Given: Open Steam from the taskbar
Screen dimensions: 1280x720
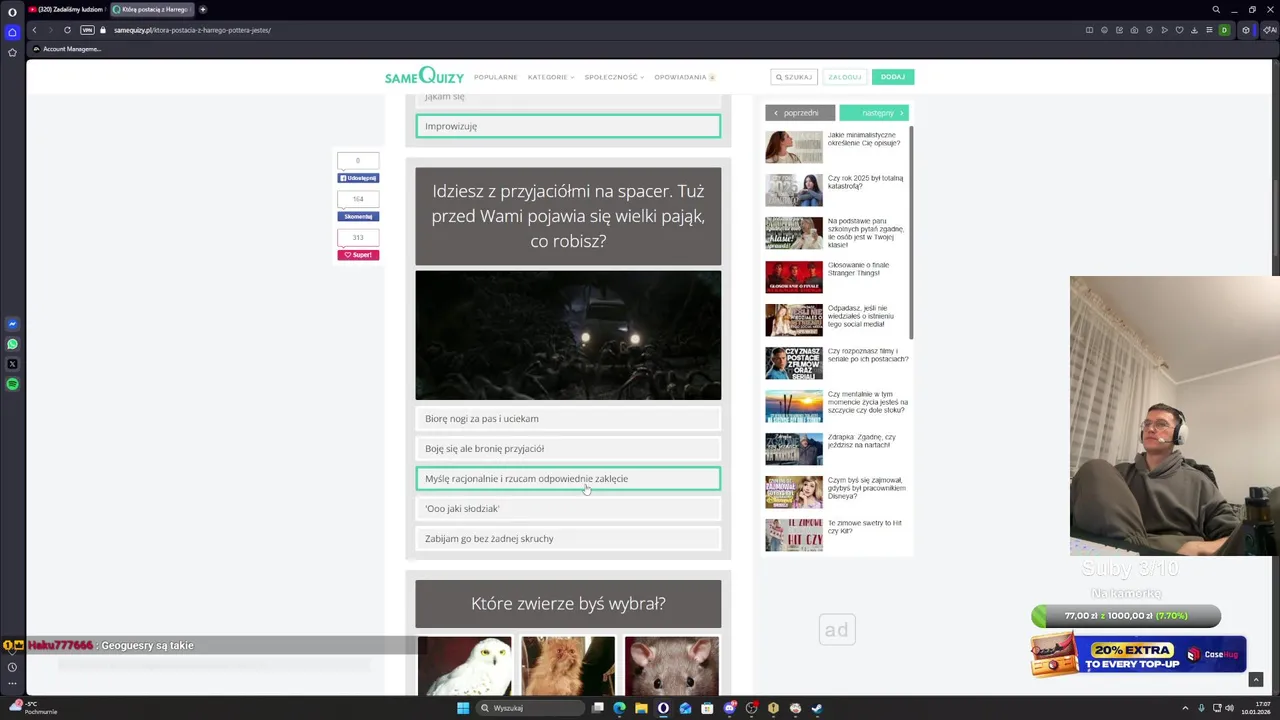Looking at the screenshot, I should coord(817,708).
